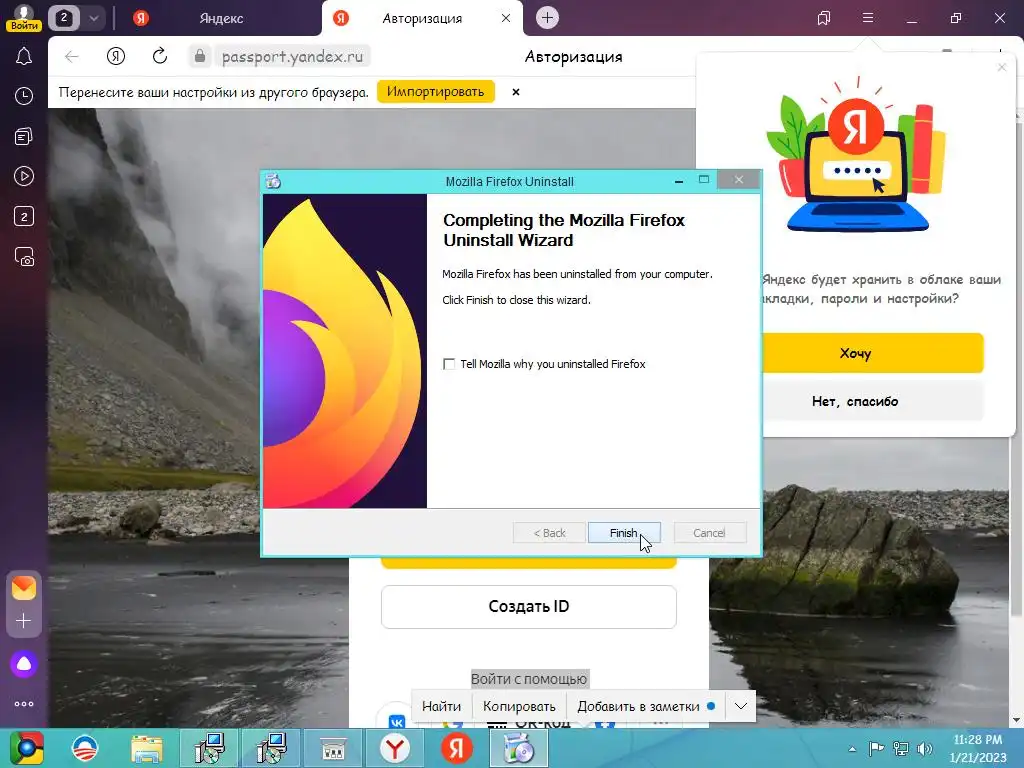The height and width of the screenshot is (768, 1024).
Task: Check 'Tell Mozilla why you uninstalled Firefox'
Action: click(449, 364)
